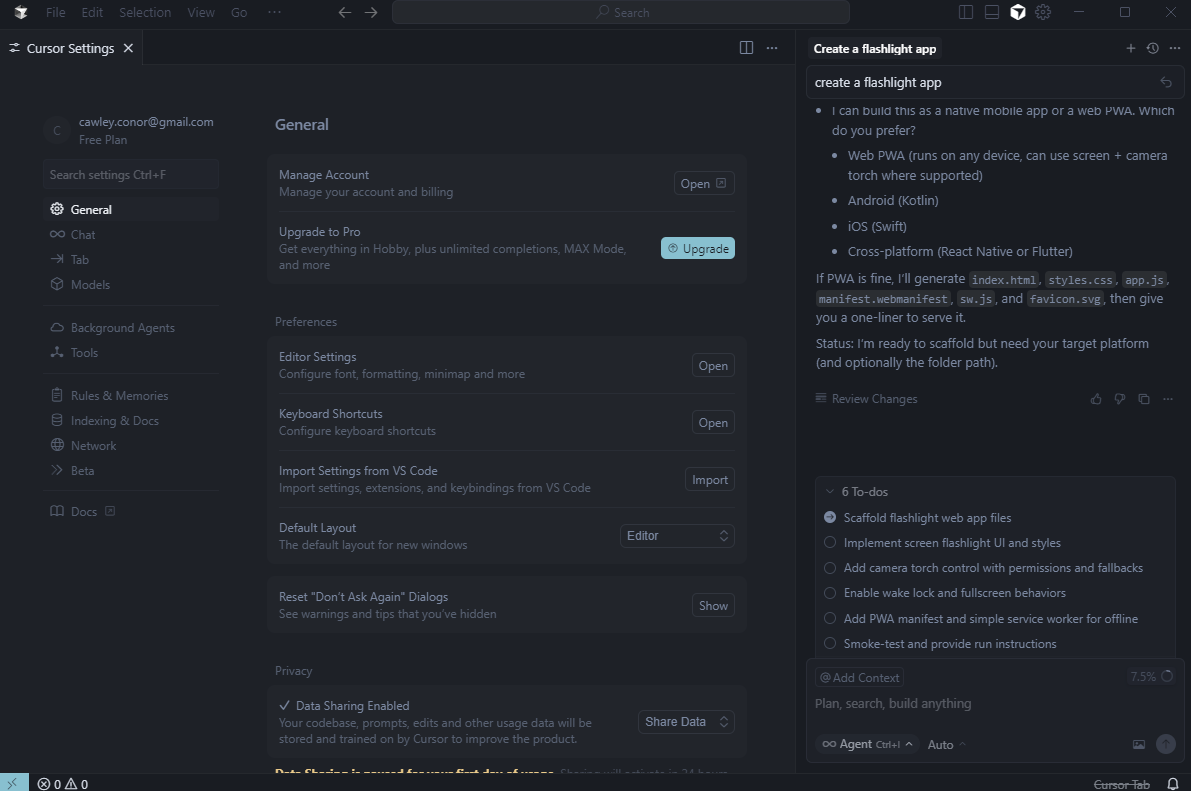1191x791 pixels.
Task: Attach an image in the chat input
Action: click(x=1138, y=744)
